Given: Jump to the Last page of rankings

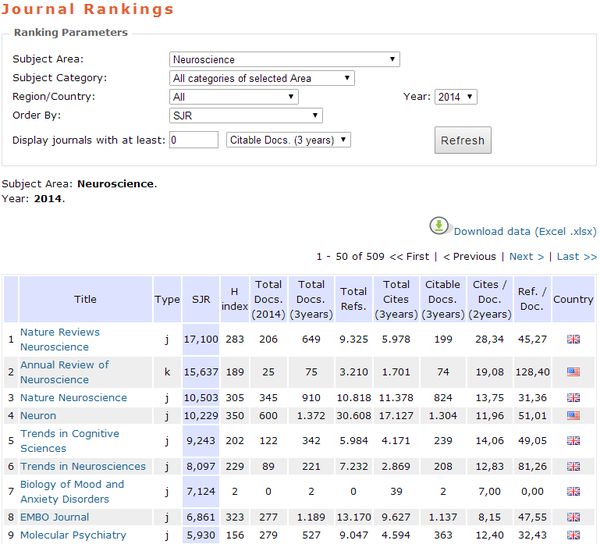Looking at the screenshot, I should [x=576, y=257].
